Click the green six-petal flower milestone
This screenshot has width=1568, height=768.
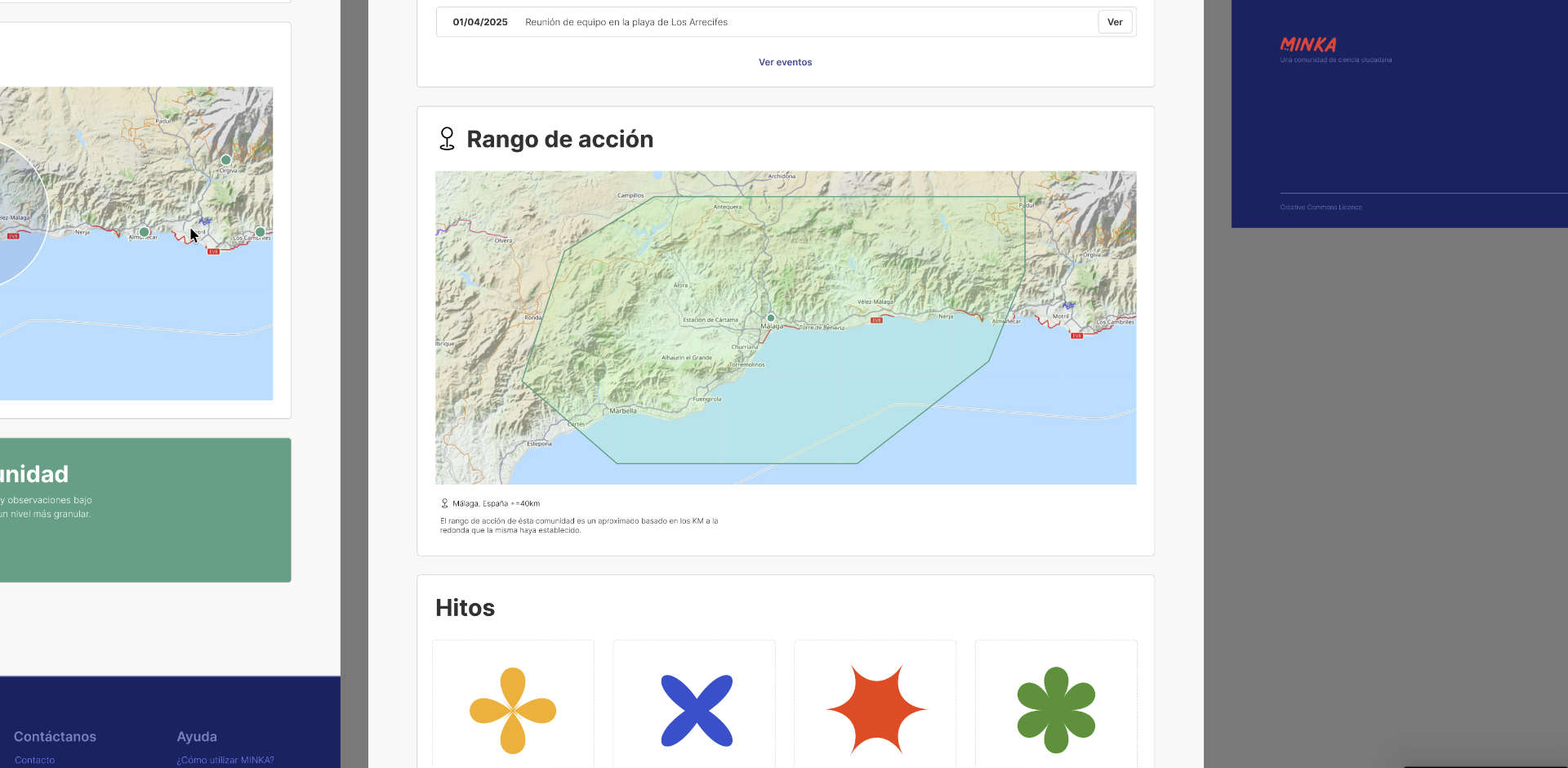coord(1056,710)
